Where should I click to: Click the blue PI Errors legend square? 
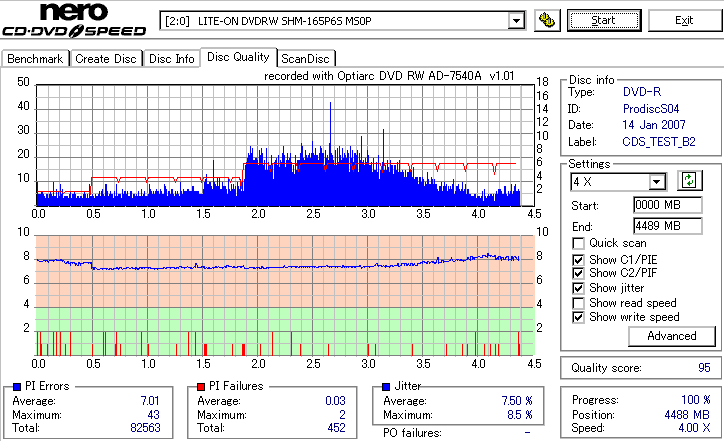click(x=17, y=387)
